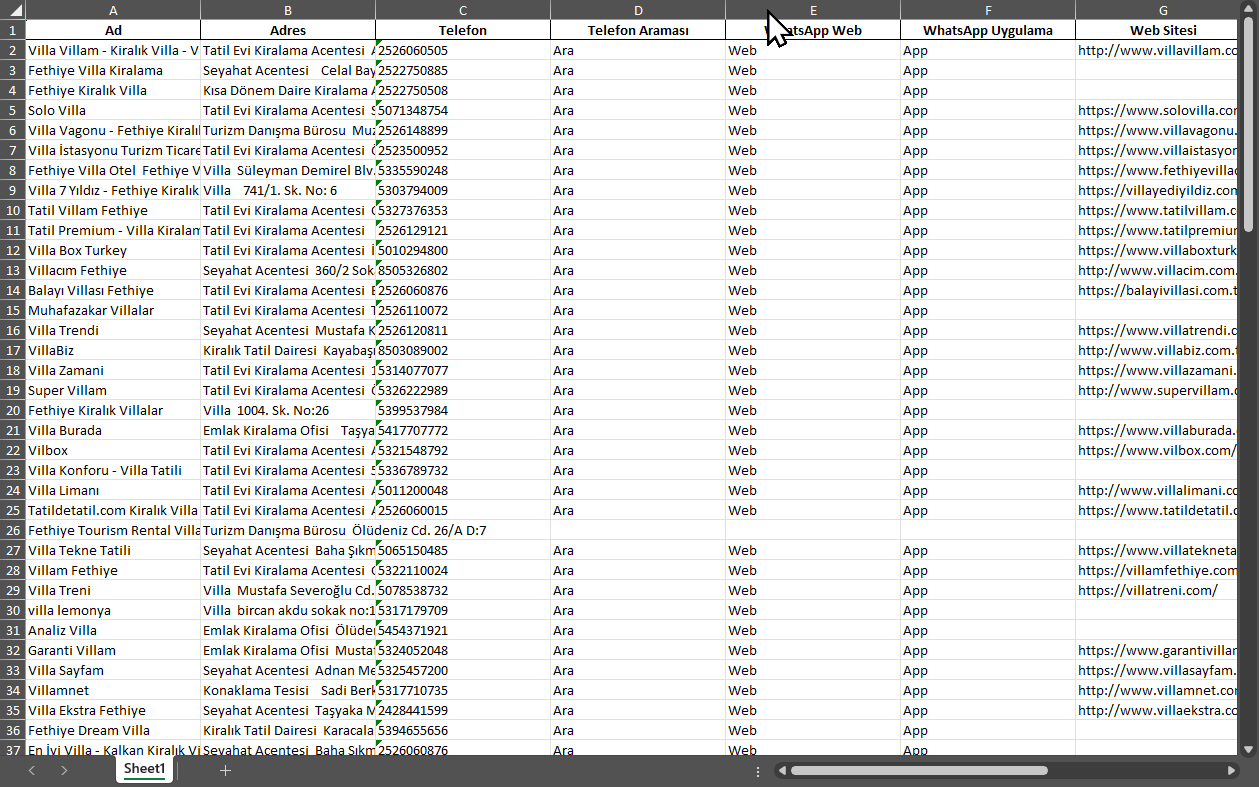
Task: Click the Select All corner triangle
Action: point(12,10)
